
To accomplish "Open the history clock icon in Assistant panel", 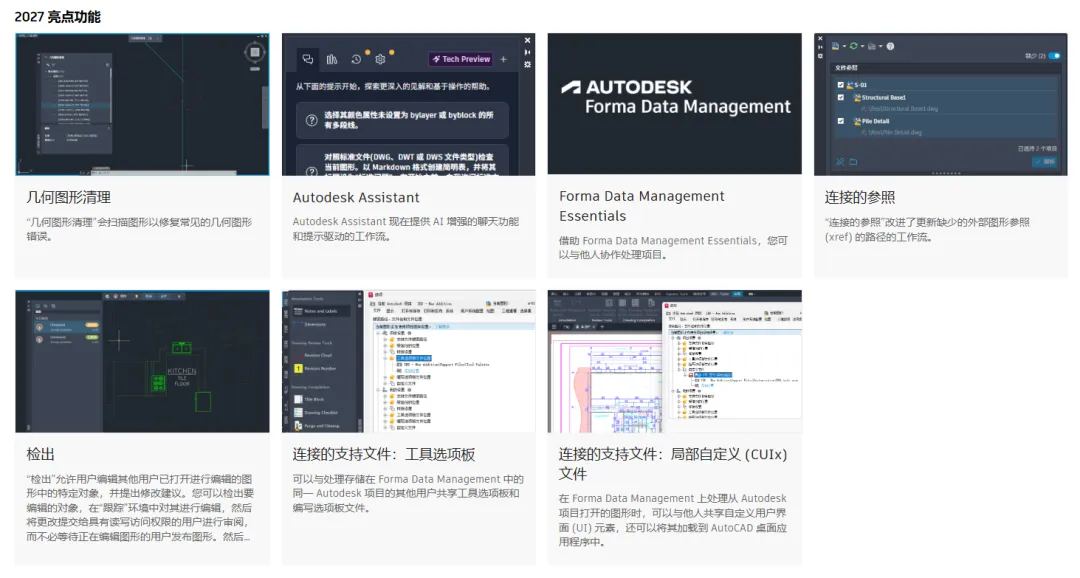I will point(356,59).
